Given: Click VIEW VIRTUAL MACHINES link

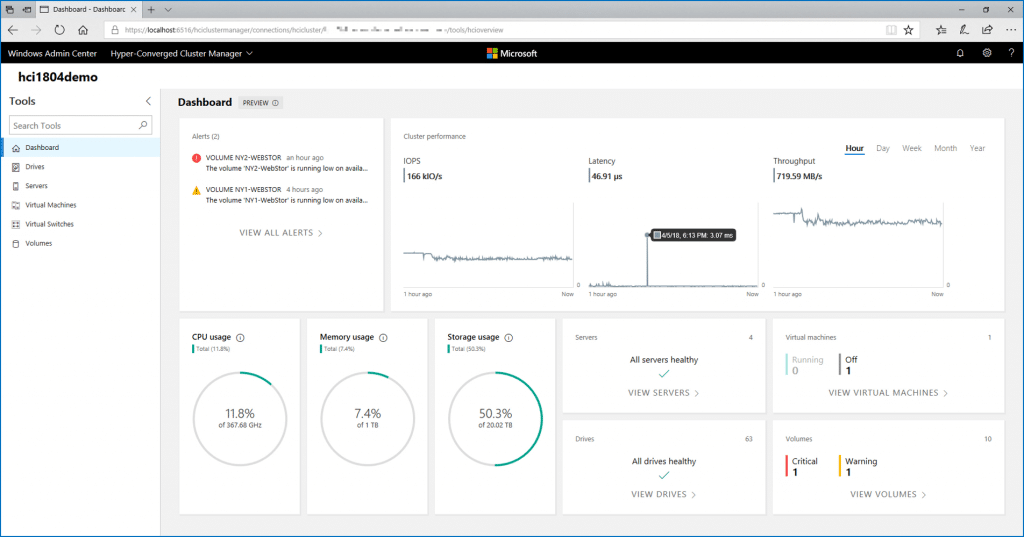Looking at the screenshot, I should (888, 393).
